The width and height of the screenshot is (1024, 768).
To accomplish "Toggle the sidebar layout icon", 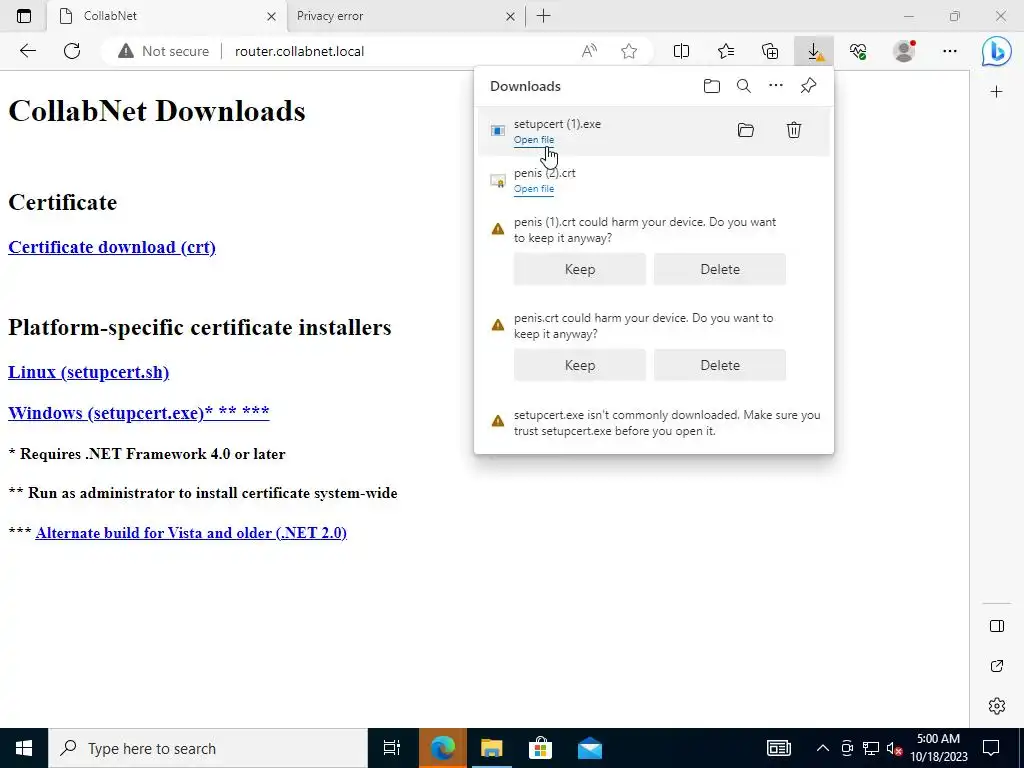I will click(x=997, y=626).
